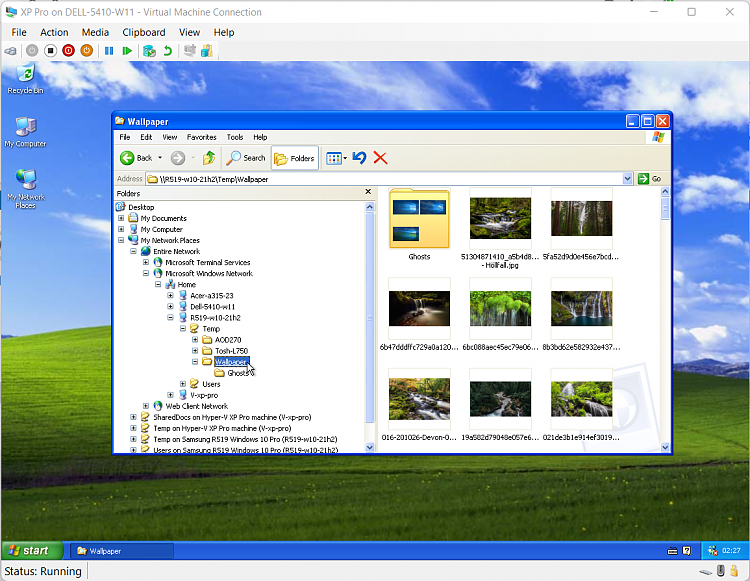The image size is (750, 581).
Task: Open the Tools menu in explorer
Action: click(235, 137)
